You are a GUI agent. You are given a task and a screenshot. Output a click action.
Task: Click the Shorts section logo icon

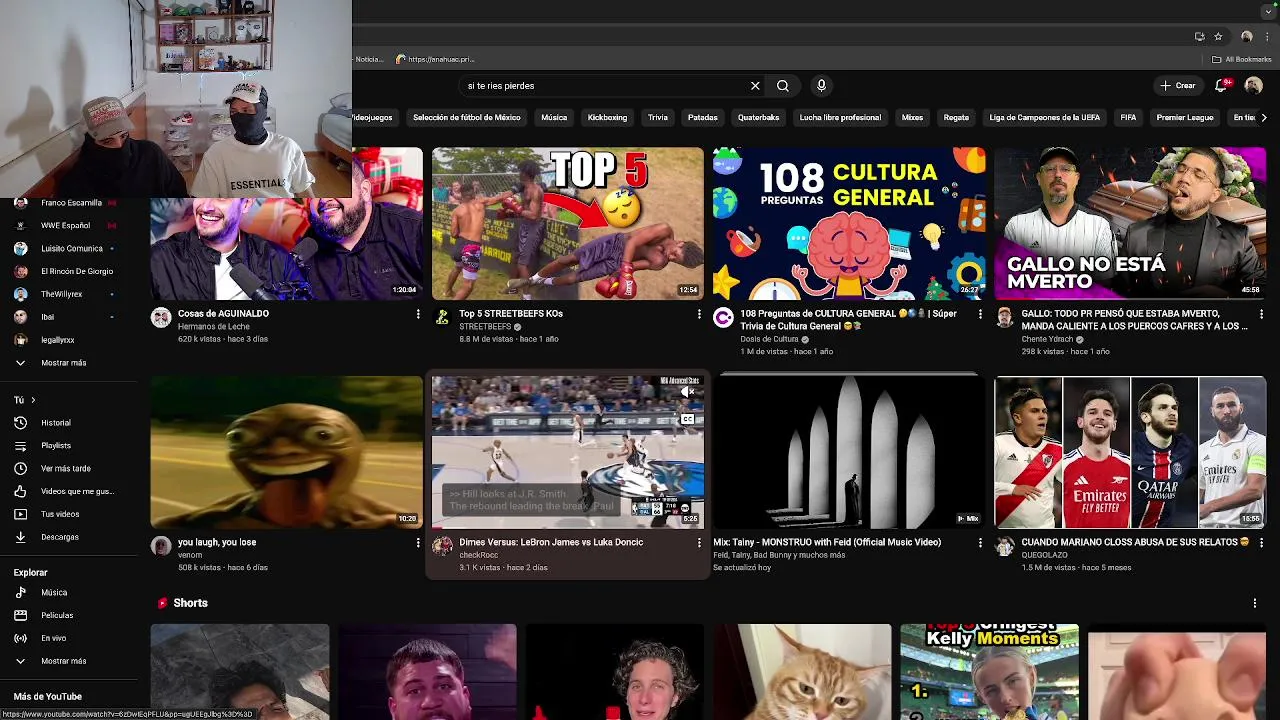pyautogui.click(x=162, y=603)
